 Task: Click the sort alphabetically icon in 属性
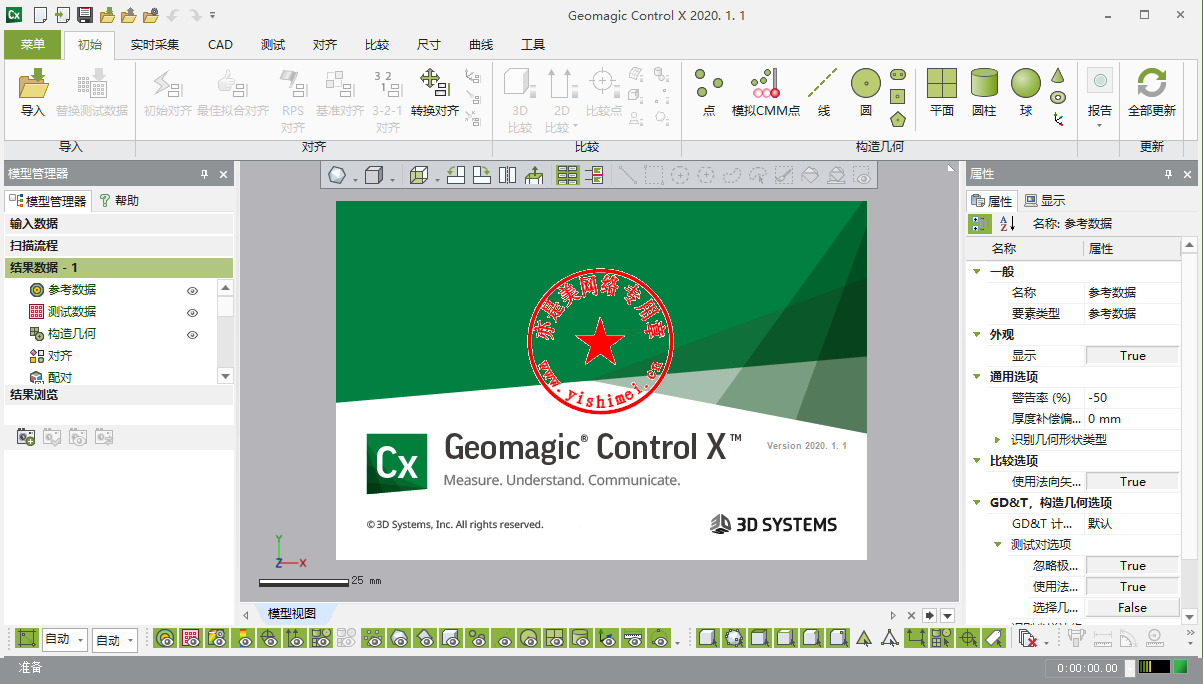[x=1008, y=224]
